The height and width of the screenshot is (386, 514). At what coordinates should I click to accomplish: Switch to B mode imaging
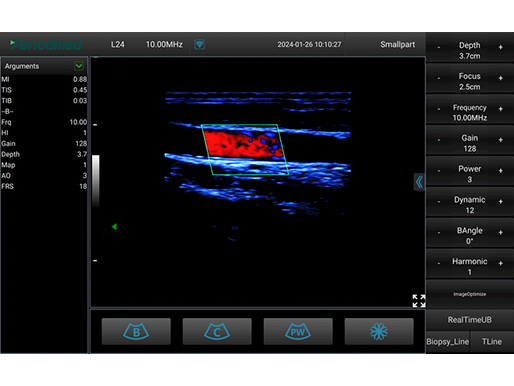(x=136, y=331)
